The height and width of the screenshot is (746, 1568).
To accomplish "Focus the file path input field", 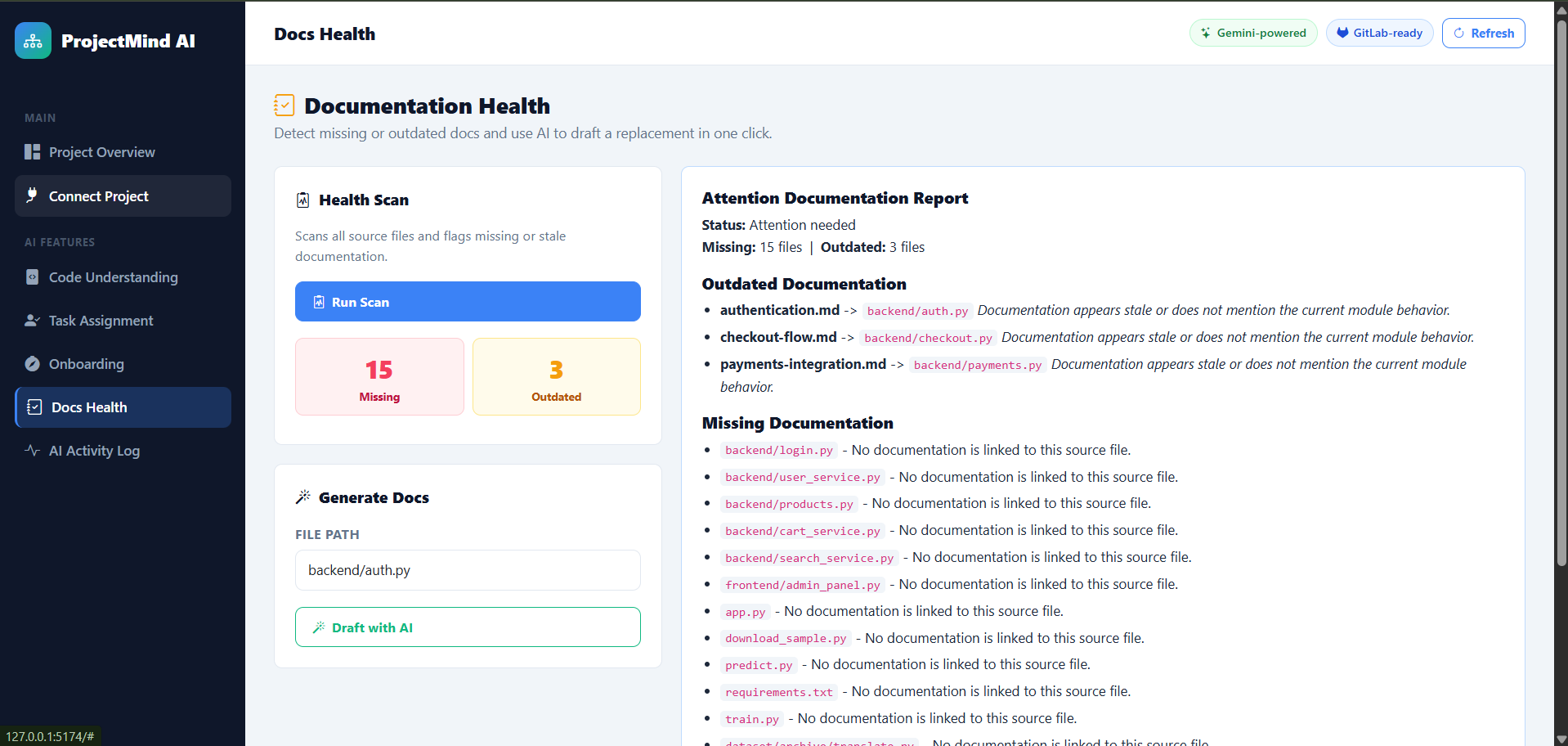I will click(468, 570).
